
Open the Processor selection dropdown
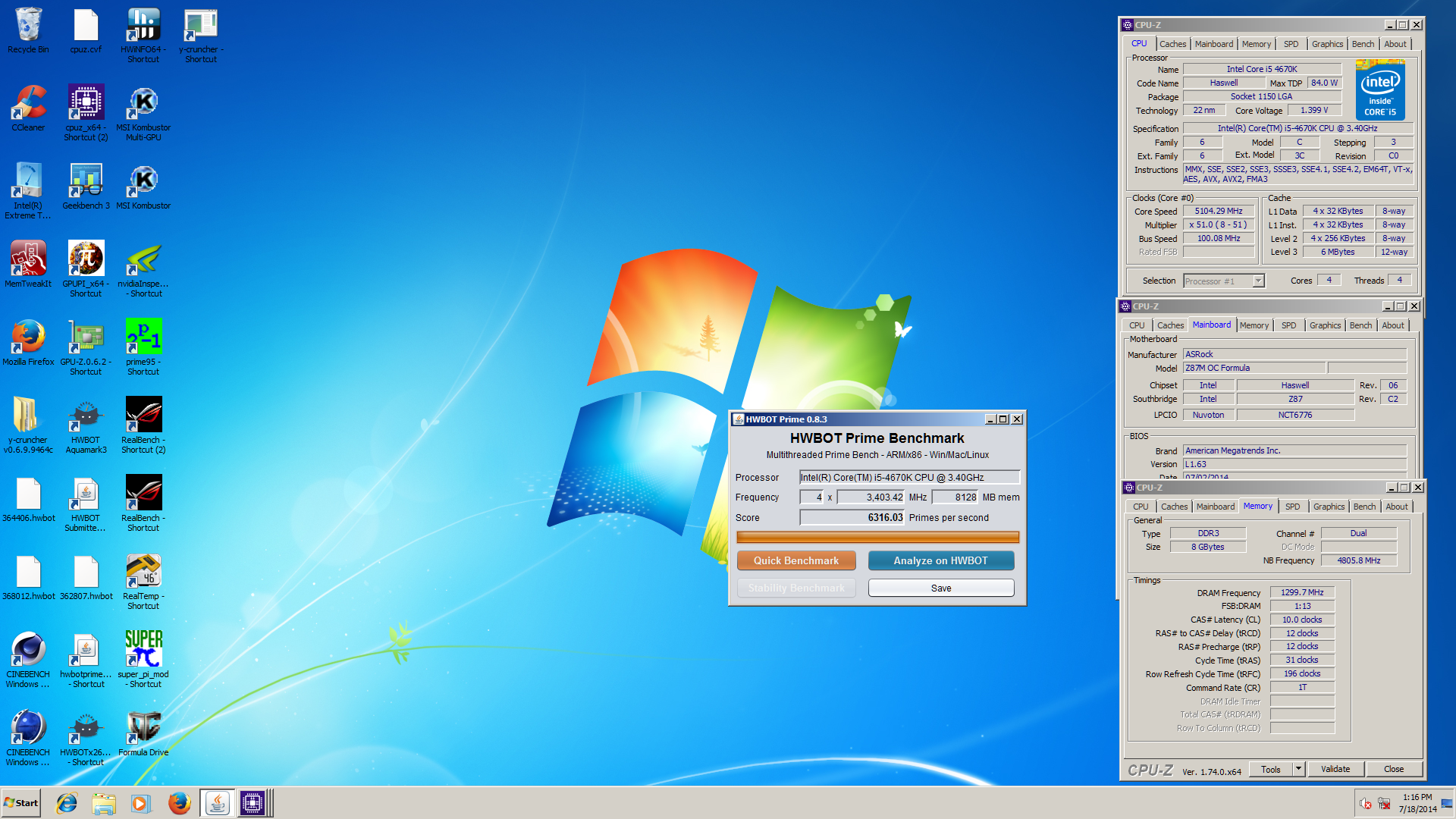coord(1224,281)
